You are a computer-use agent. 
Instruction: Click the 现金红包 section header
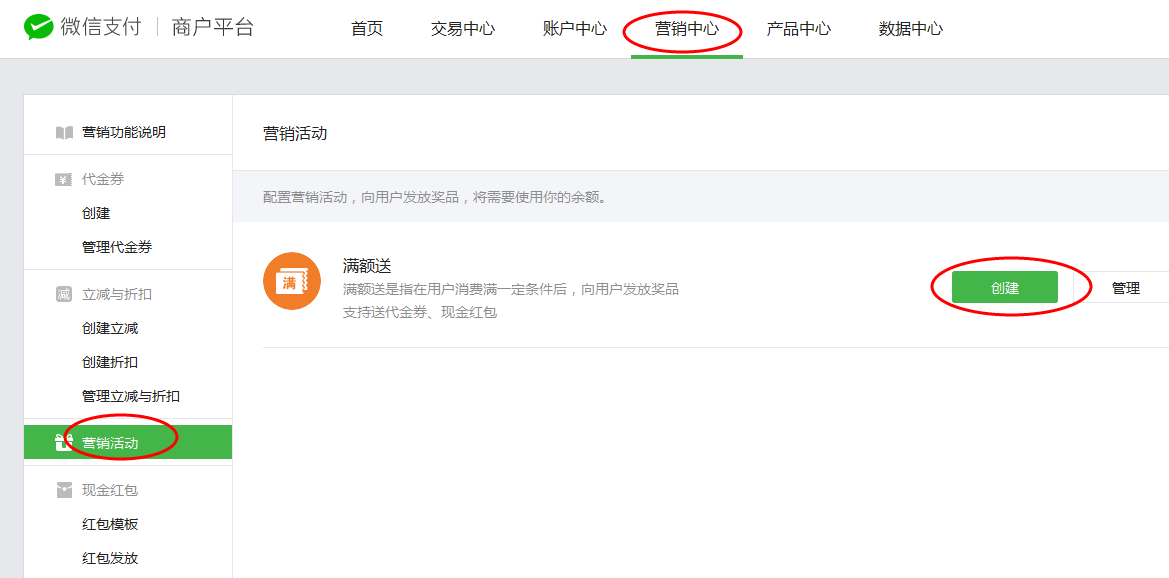click(110, 490)
